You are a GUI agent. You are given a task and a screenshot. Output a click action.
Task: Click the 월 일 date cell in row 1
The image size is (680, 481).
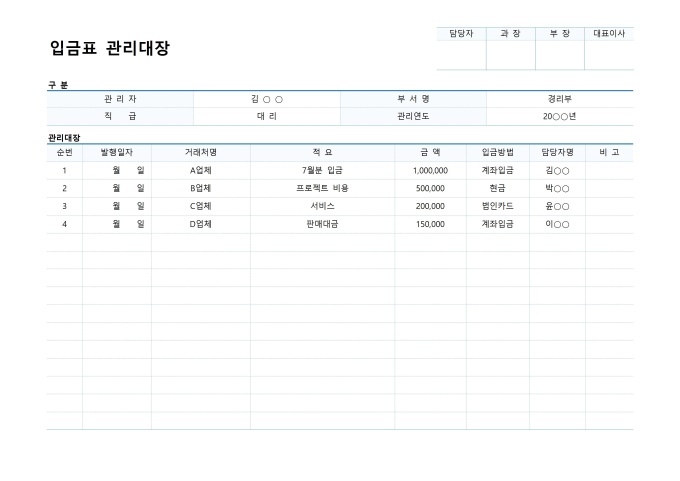tap(117, 170)
